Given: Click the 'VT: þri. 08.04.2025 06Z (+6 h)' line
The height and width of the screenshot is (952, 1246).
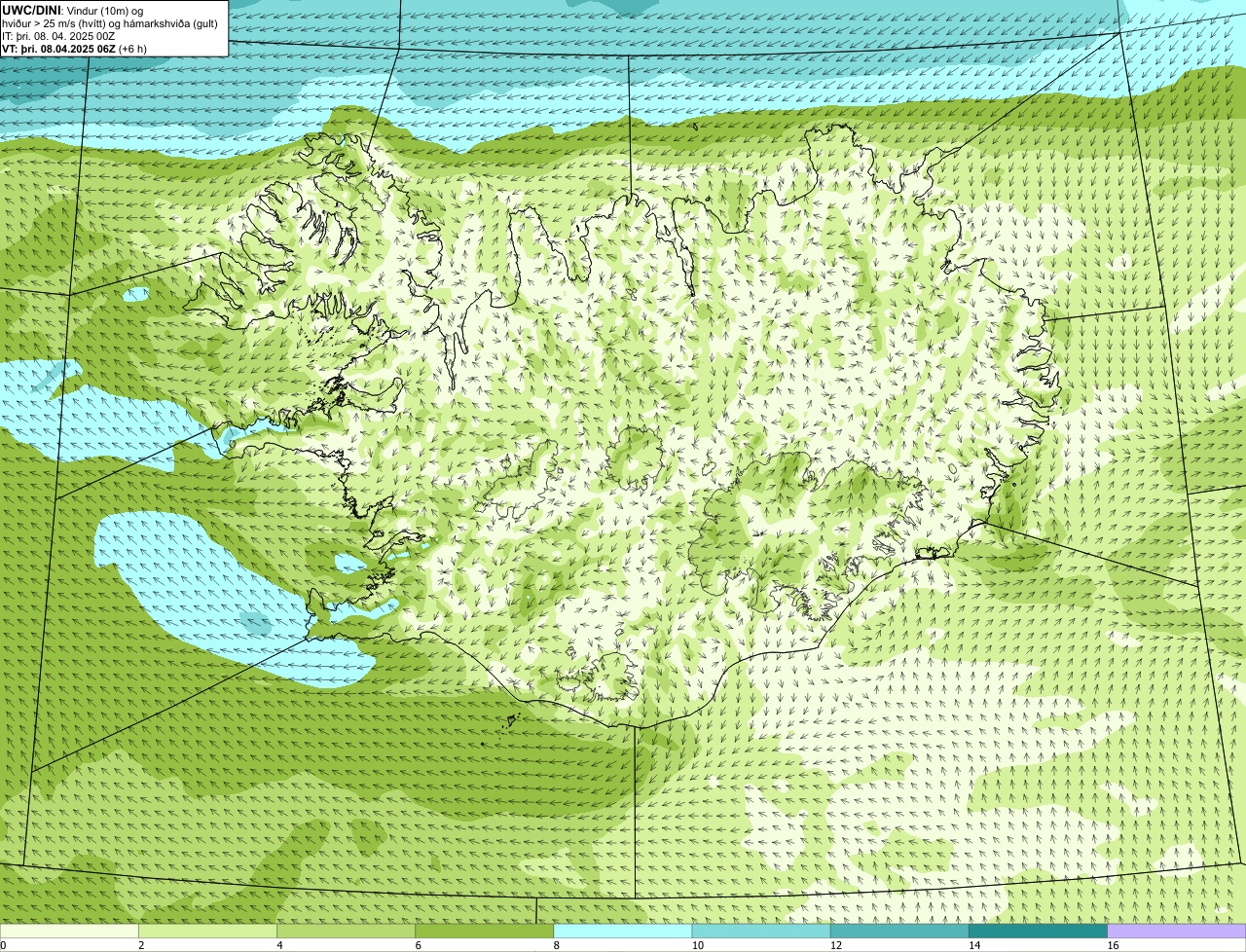Looking at the screenshot, I should tap(74, 49).
